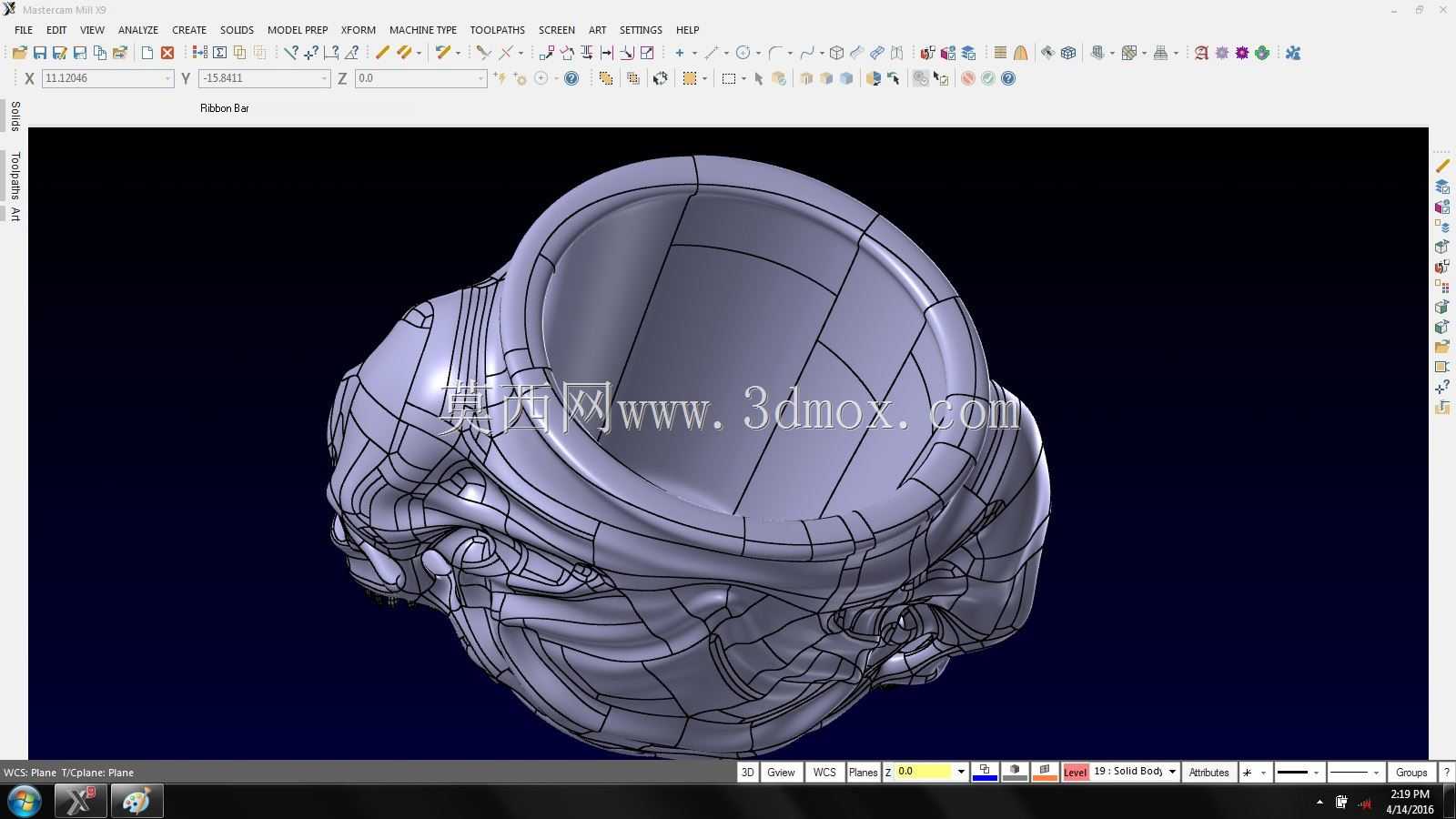Click the Gview button
Screen dimensions: 1456x819
tap(781, 772)
